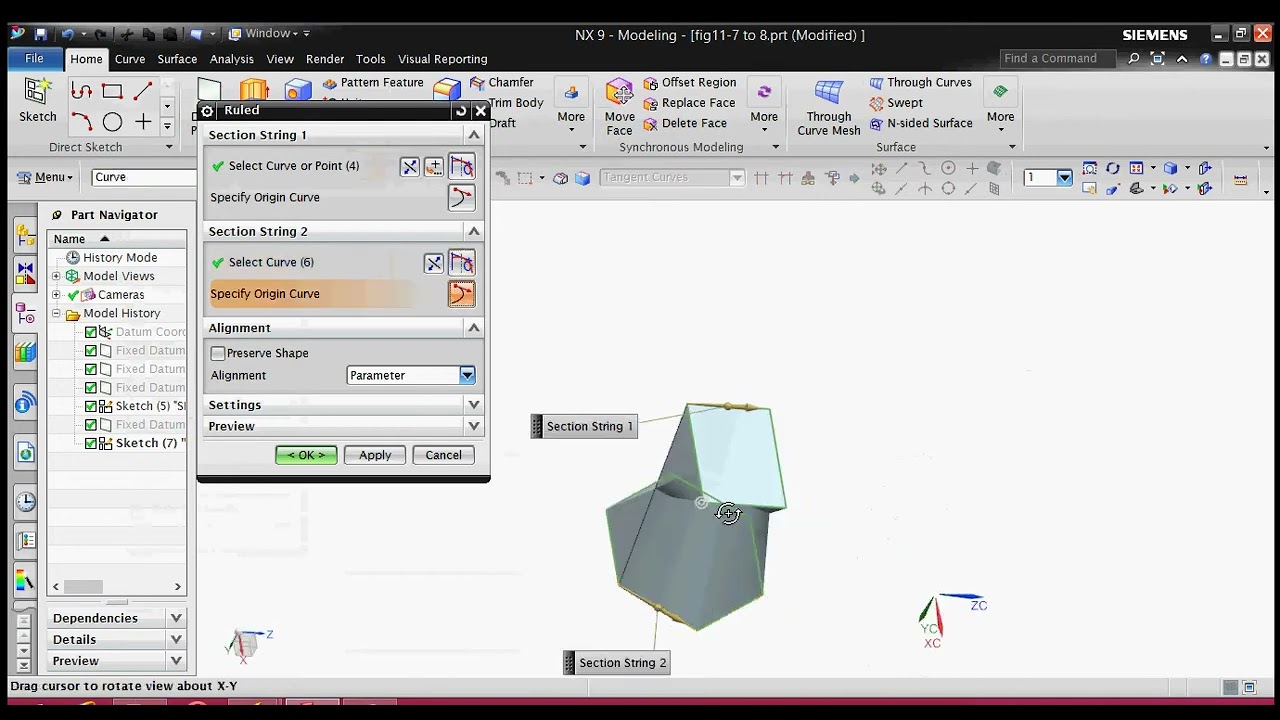Image resolution: width=1280 pixels, height=720 pixels.
Task: Toggle Cameras check mark
Action: [73, 295]
